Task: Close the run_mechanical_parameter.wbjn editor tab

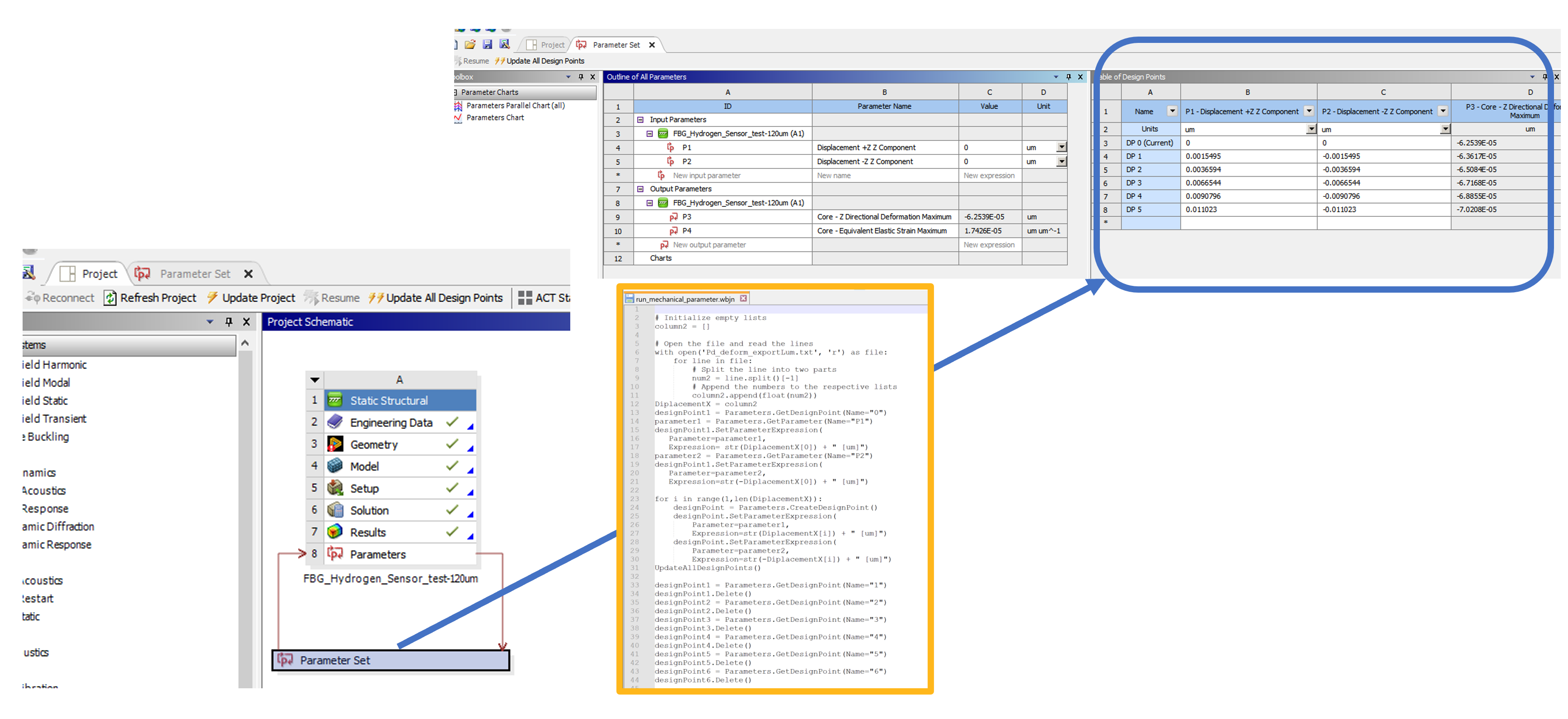Action: (743, 299)
